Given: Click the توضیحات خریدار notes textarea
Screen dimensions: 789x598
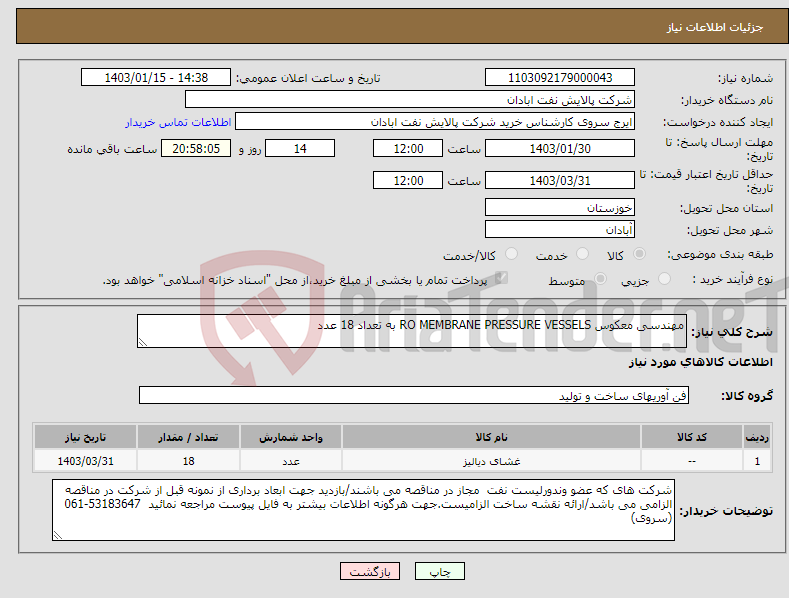Looking at the screenshot, I should point(363,510).
